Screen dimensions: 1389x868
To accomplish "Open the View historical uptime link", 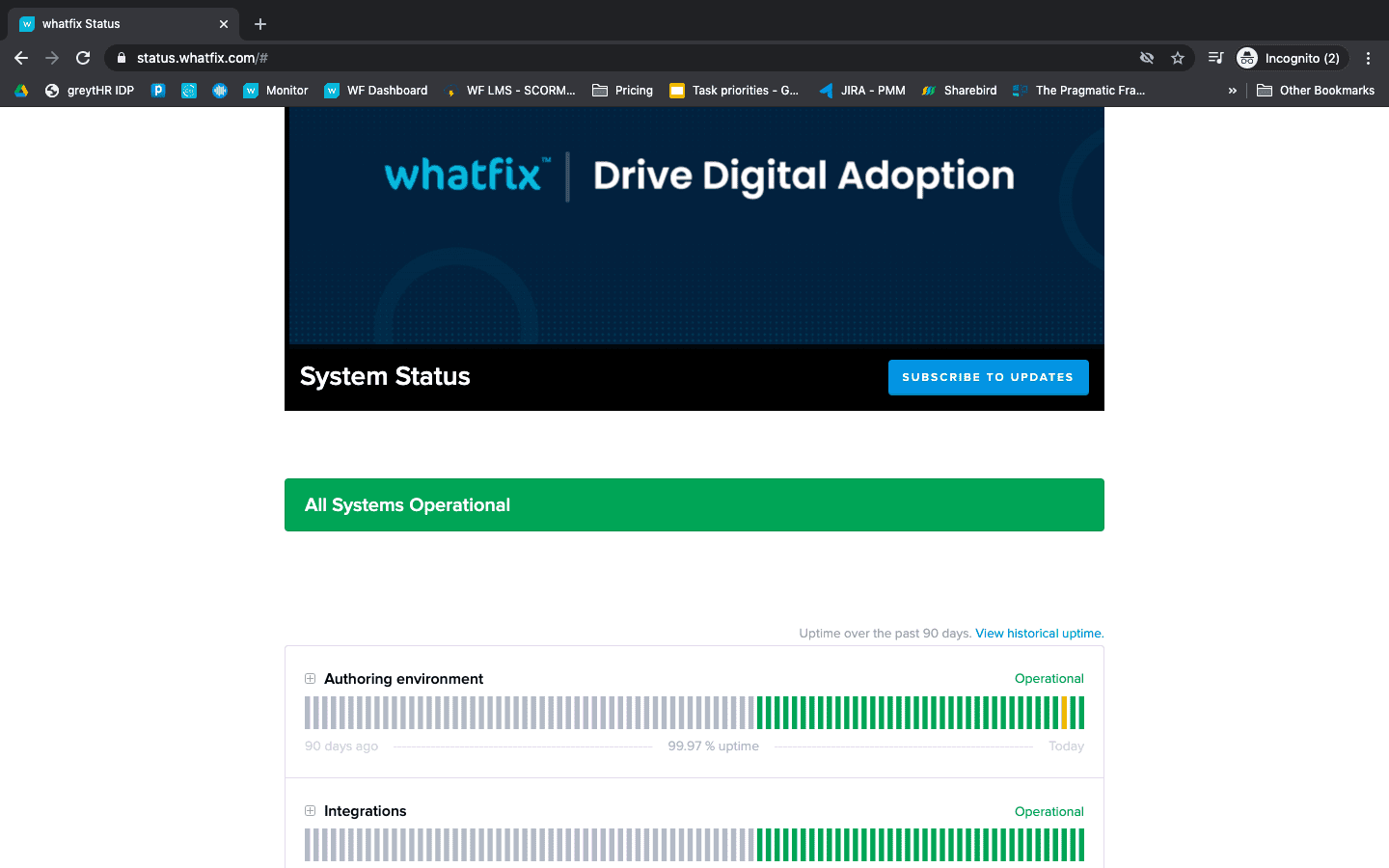I will pyautogui.click(x=1040, y=634).
